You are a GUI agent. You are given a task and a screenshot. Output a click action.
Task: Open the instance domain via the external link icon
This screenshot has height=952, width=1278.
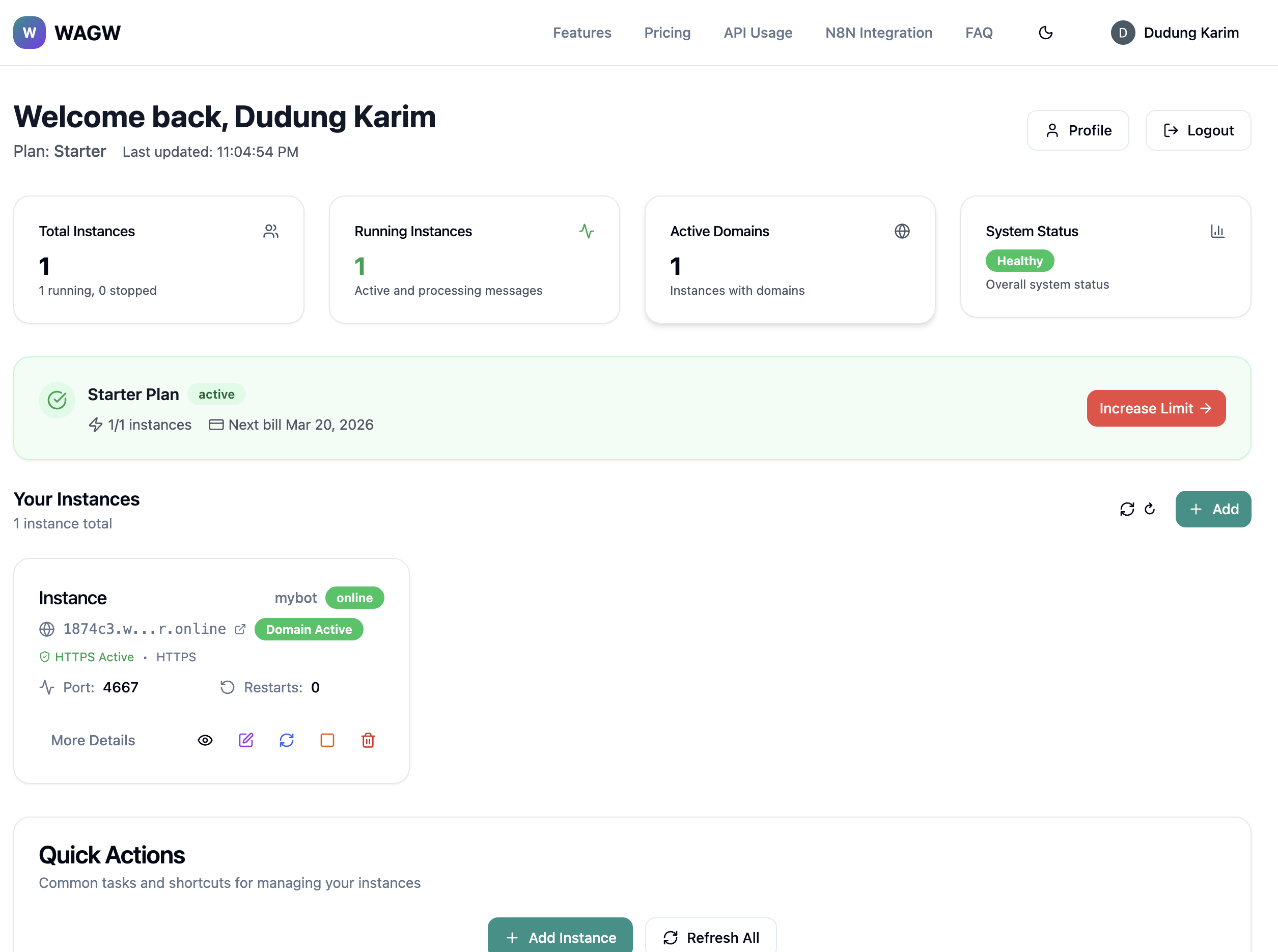[239, 629]
